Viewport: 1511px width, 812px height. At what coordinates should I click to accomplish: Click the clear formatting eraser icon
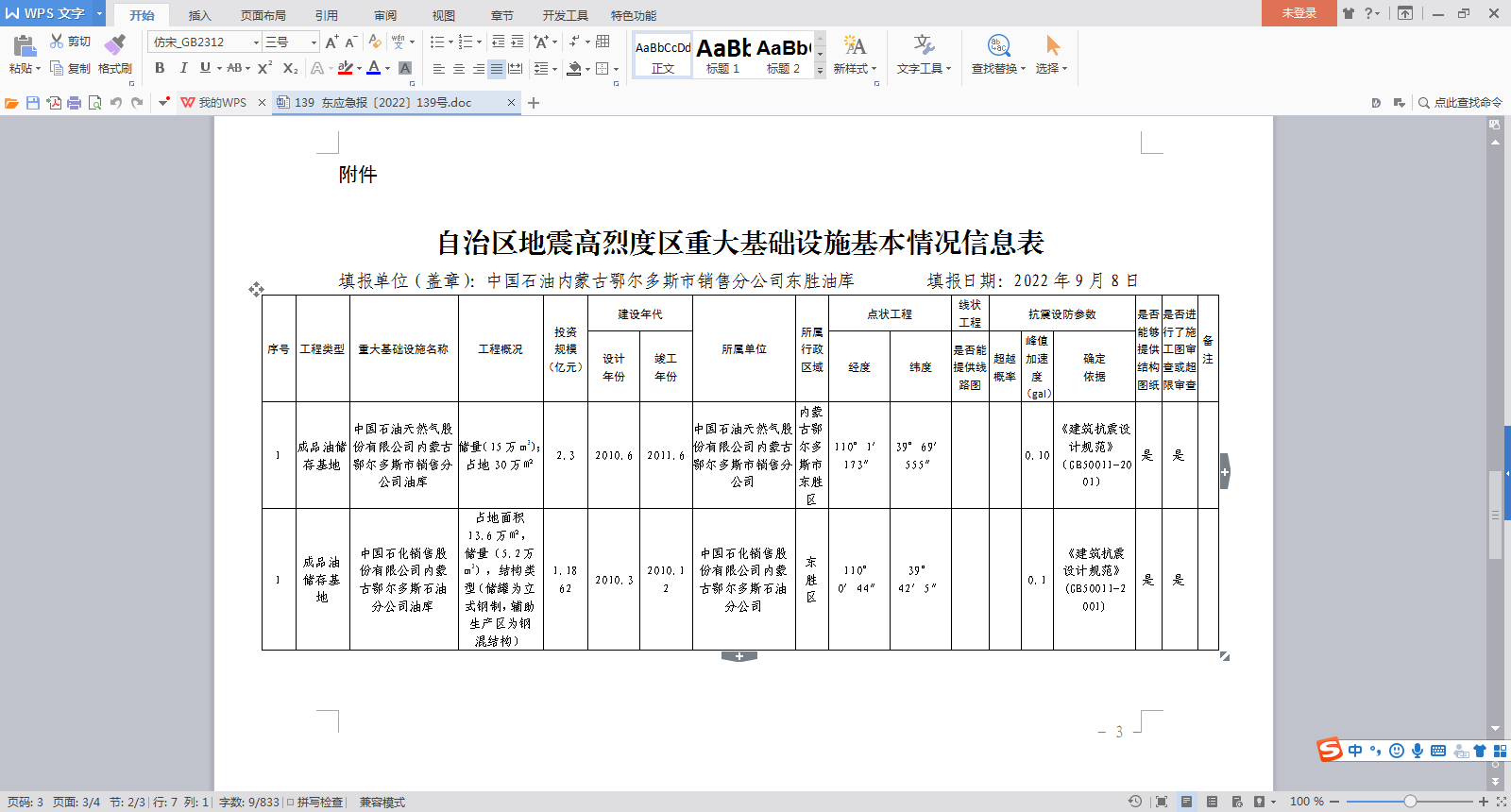pos(375,42)
